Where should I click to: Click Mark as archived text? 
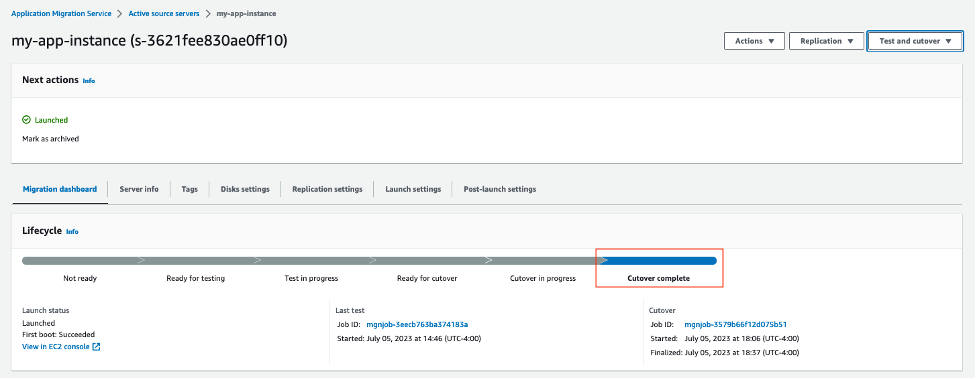point(50,139)
